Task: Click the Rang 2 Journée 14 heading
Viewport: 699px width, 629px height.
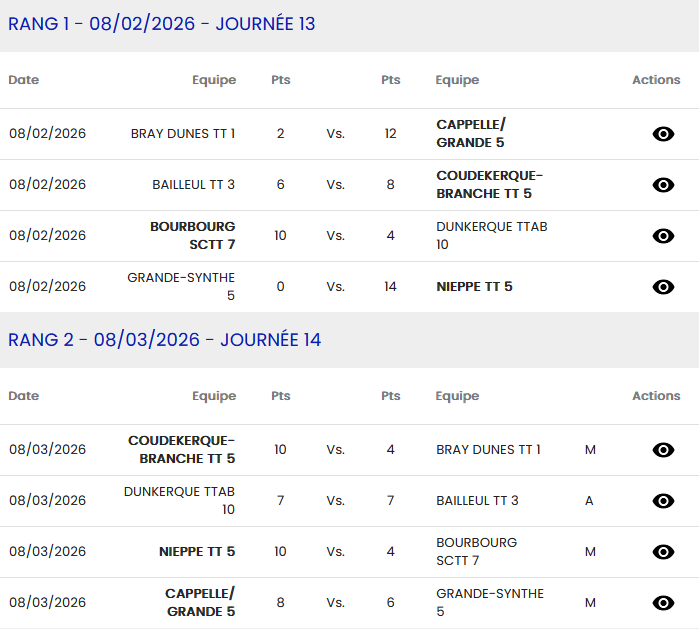Action: coord(165,340)
